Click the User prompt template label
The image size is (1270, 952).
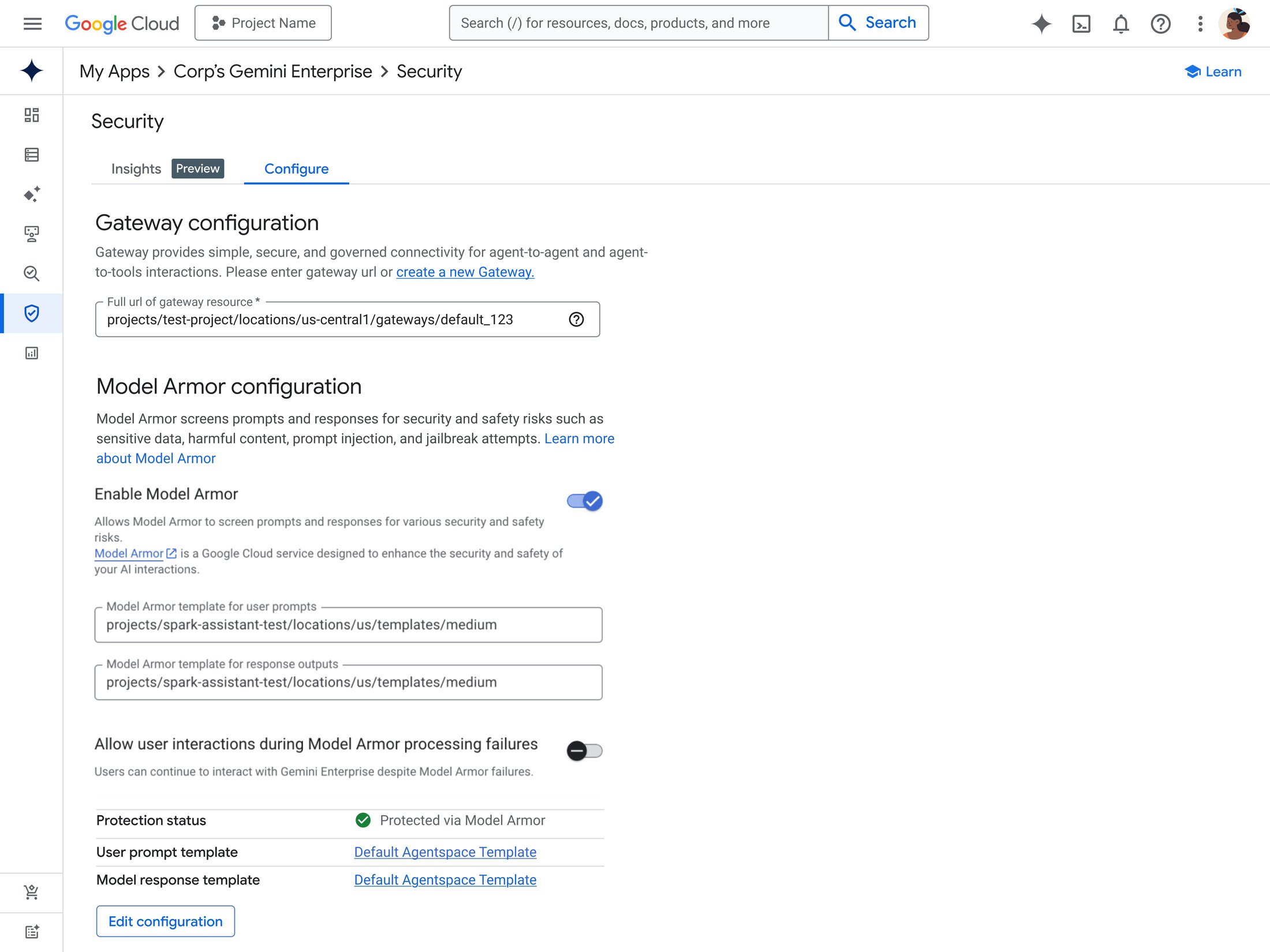tap(167, 852)
